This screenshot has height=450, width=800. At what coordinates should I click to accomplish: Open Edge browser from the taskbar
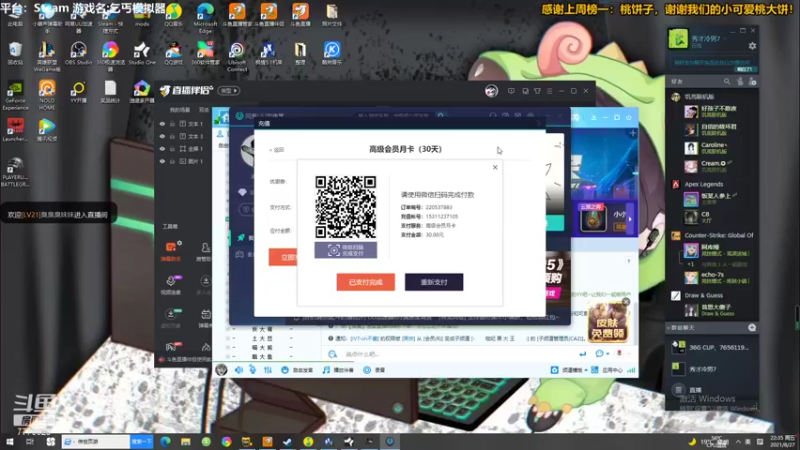click(x=165, y=441)
